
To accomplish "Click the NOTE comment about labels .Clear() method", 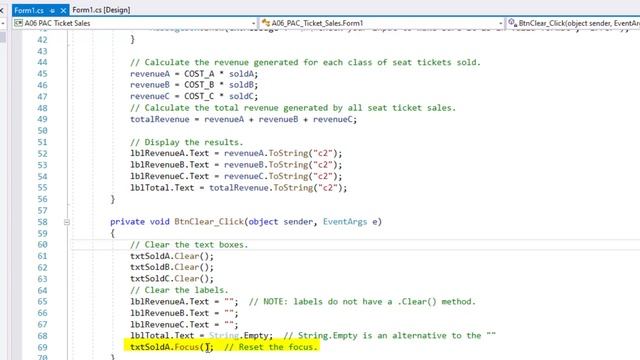I will coord(362,302).
